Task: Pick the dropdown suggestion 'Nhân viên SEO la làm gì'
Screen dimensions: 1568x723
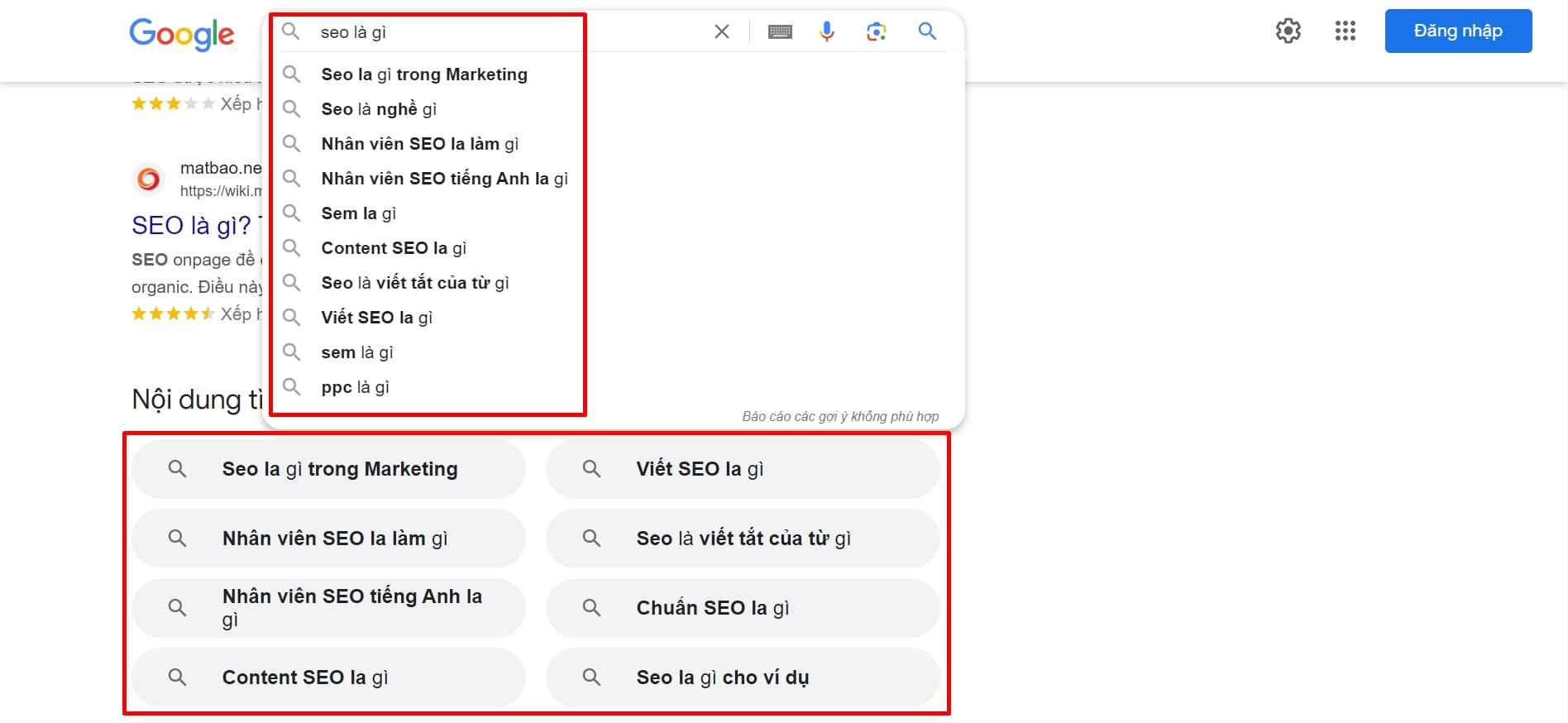Action: (613, 144)
